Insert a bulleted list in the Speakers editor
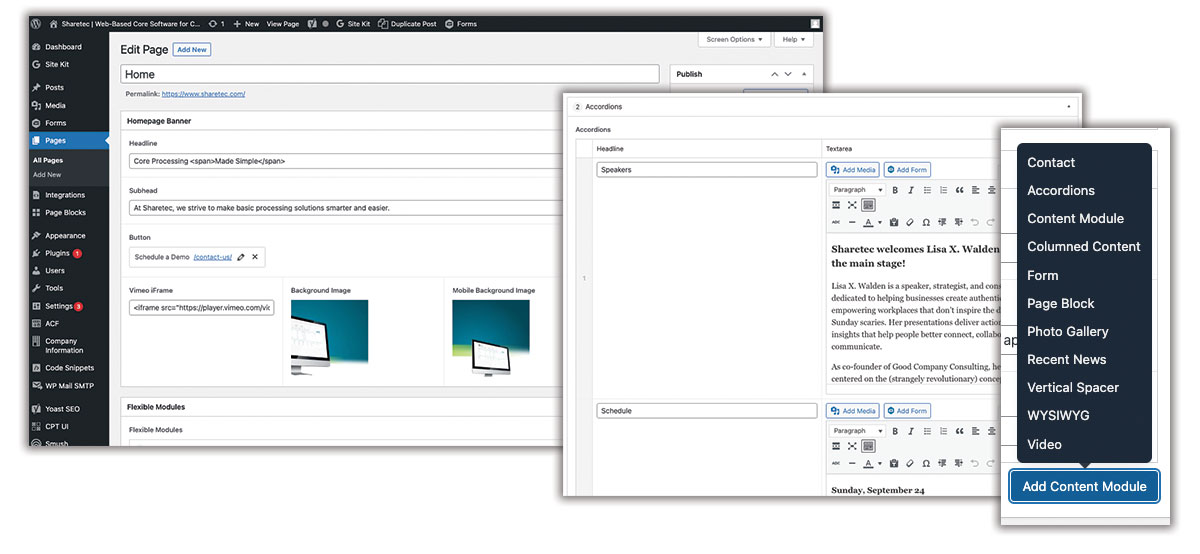This screenshot has height=554, width=1200. pos(927,190)
